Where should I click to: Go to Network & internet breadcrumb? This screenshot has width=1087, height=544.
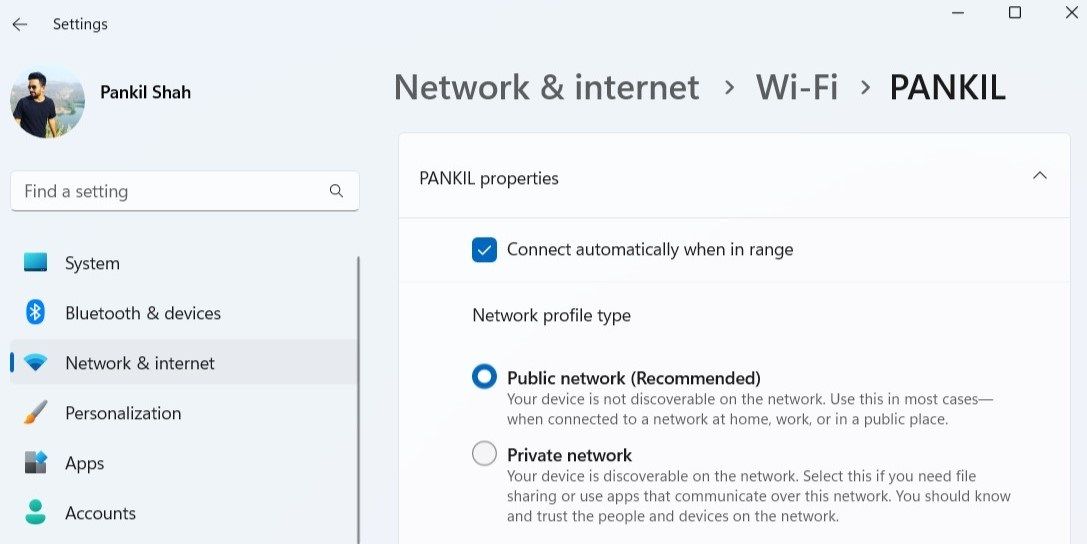[x=546, y=88]
